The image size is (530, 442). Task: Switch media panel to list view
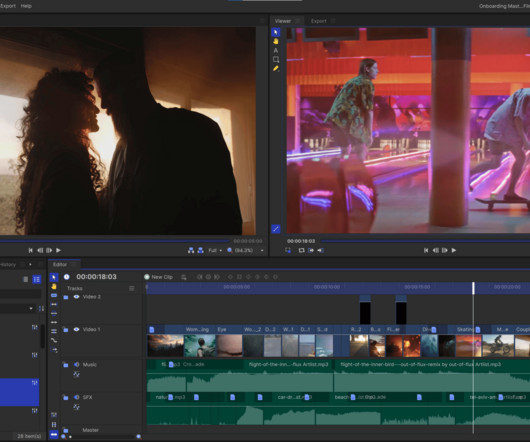click(37, 279)
